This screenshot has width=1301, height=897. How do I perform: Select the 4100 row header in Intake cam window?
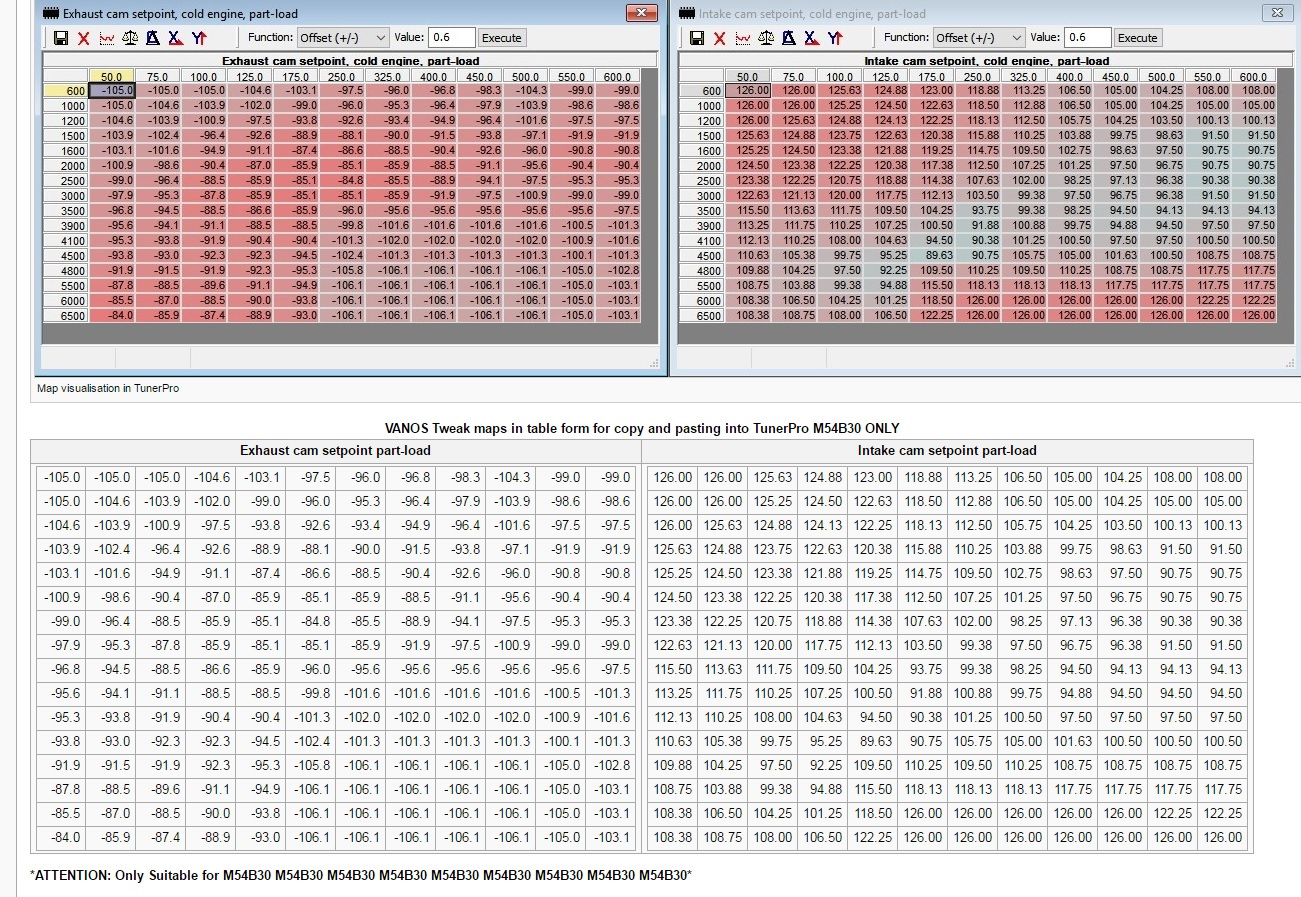pos(702,241)
